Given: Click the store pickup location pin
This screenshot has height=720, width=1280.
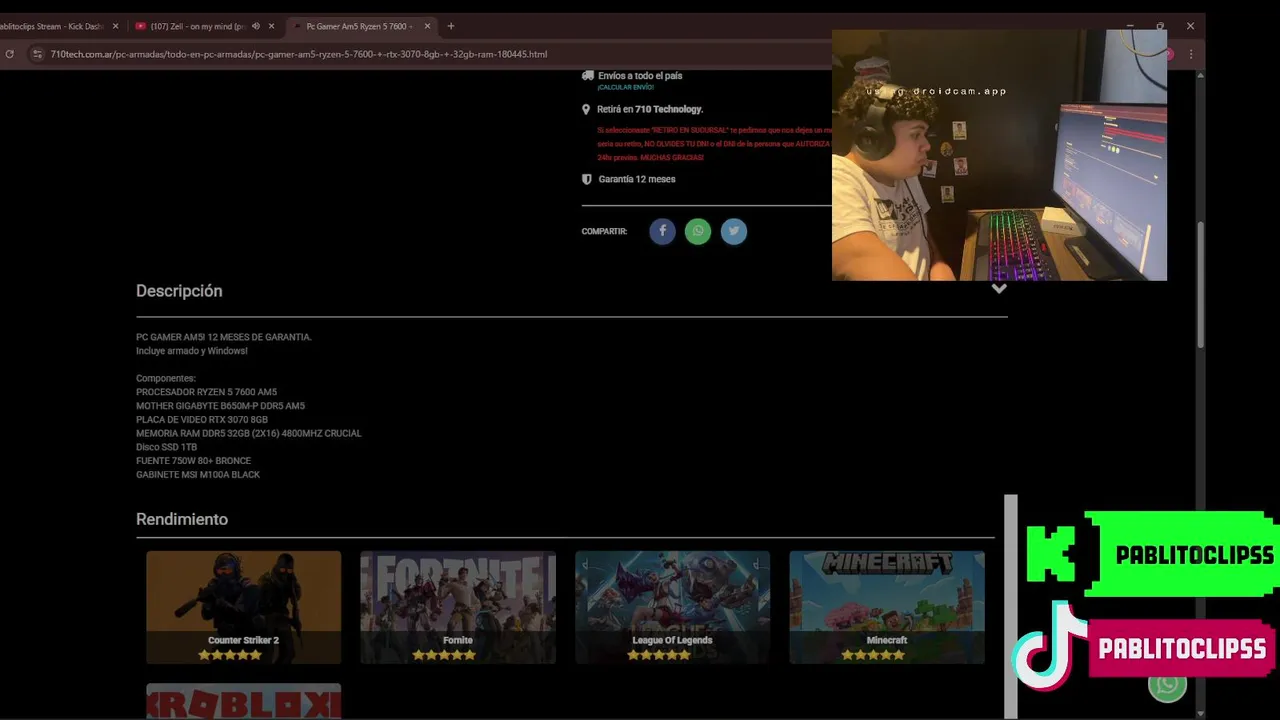Looking at the screenshot, I should (x=586, y=109).
